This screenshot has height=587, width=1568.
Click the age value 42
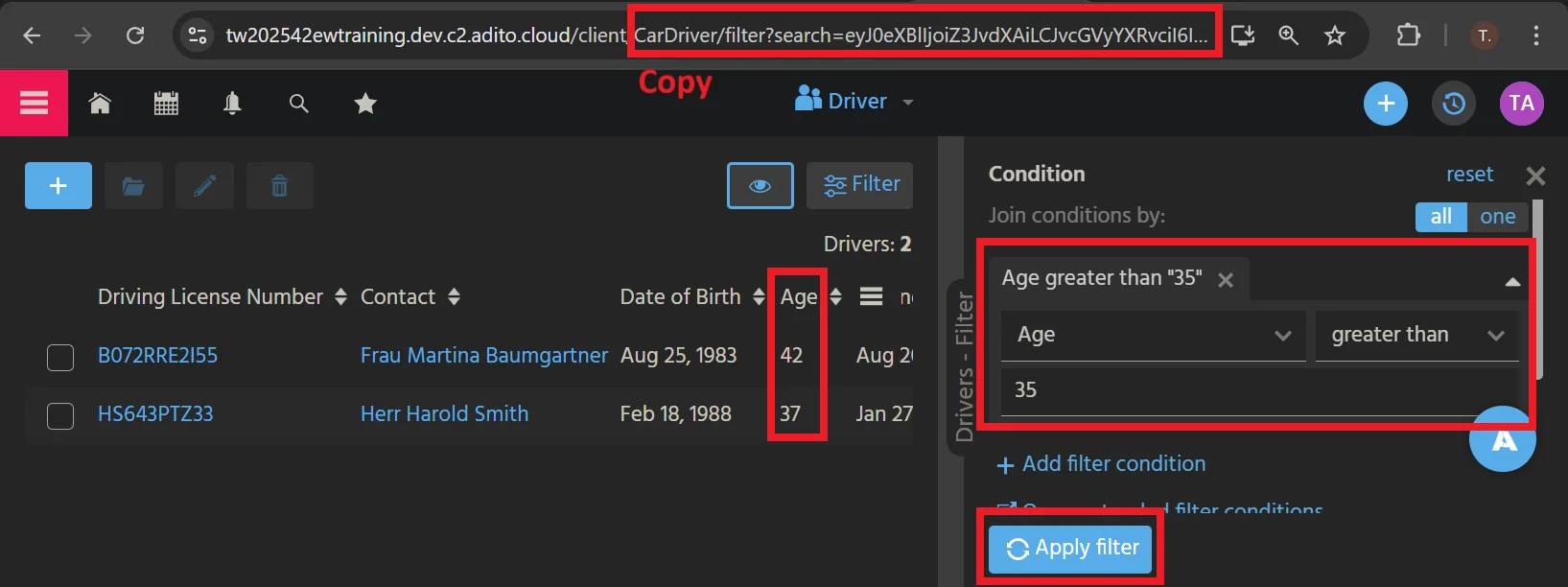(x=791, y=356)
